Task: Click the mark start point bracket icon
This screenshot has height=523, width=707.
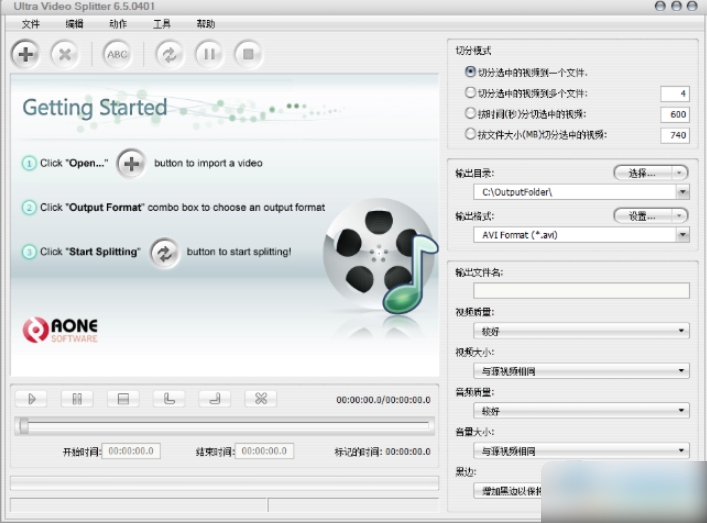Action: click(x=169, y=399)
